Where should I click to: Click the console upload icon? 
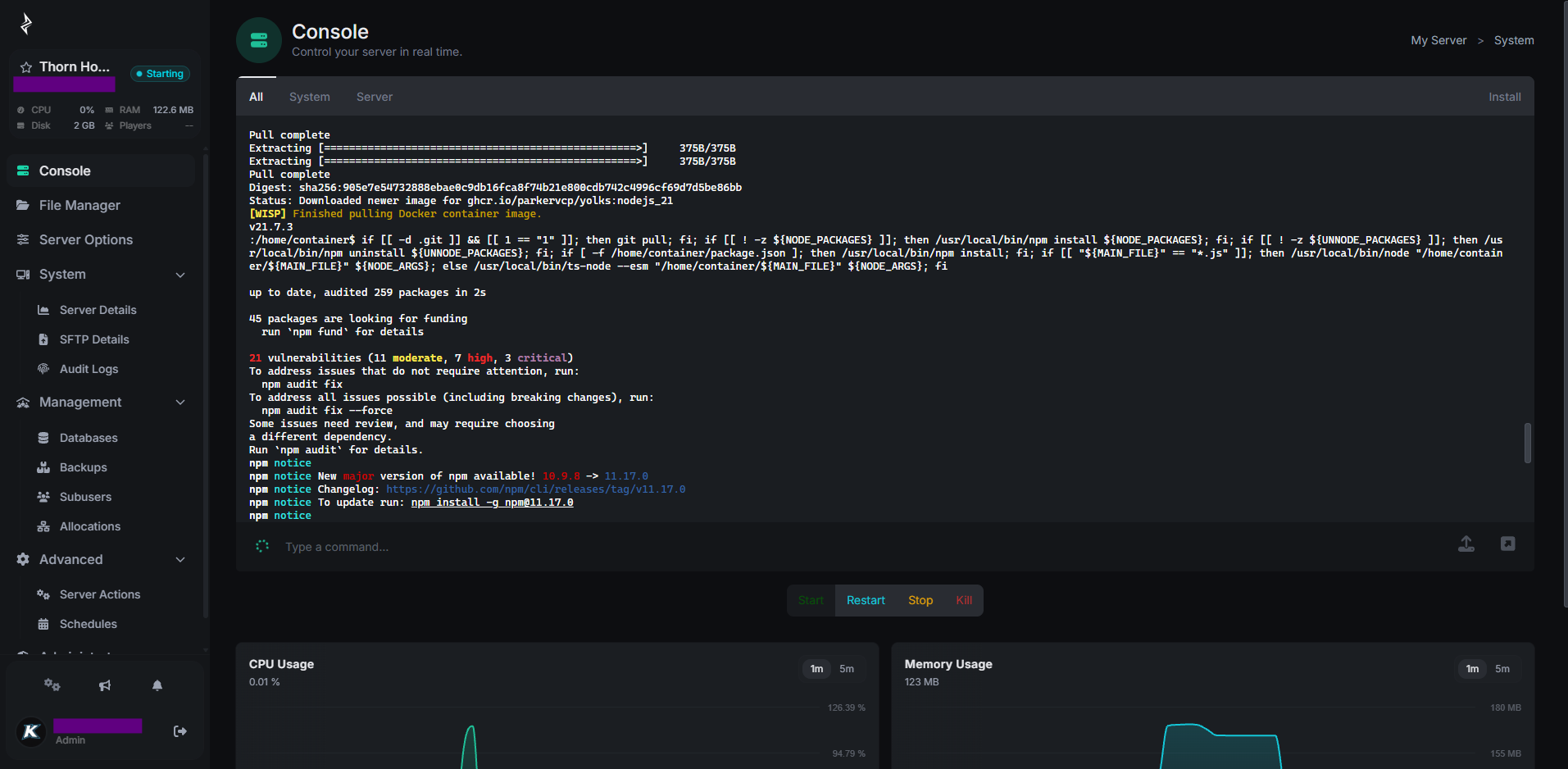pyautogui.click(x=1466, y=544)
